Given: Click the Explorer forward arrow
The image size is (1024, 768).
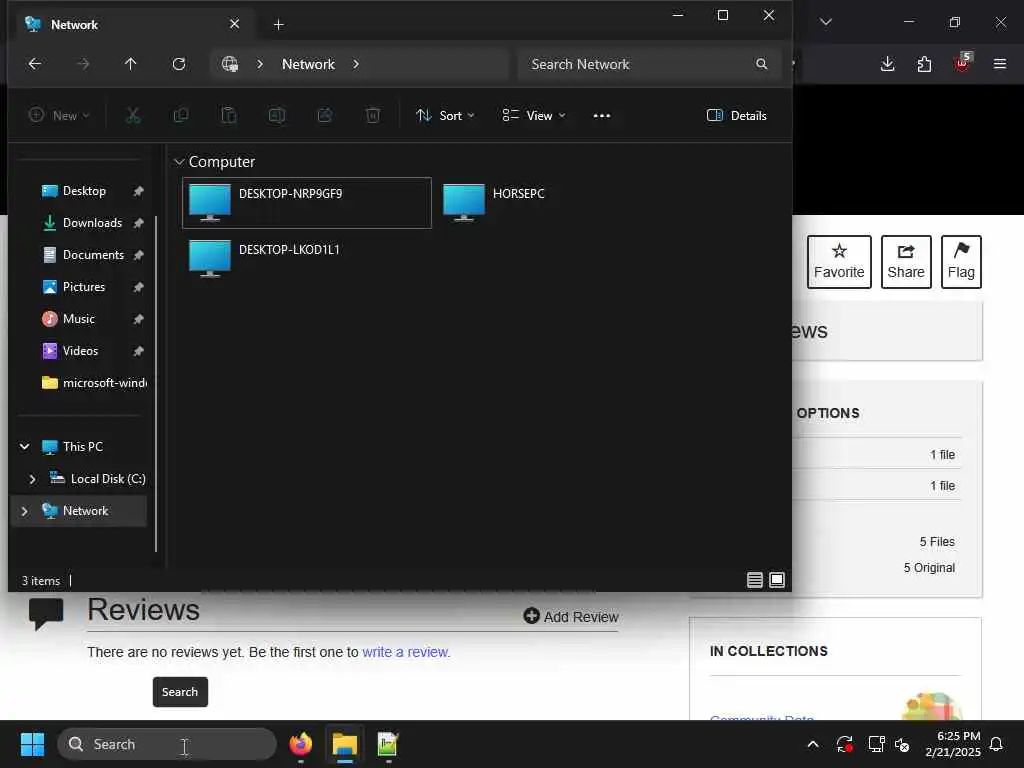Looking at the screenshot, I should tap(83, 64).
